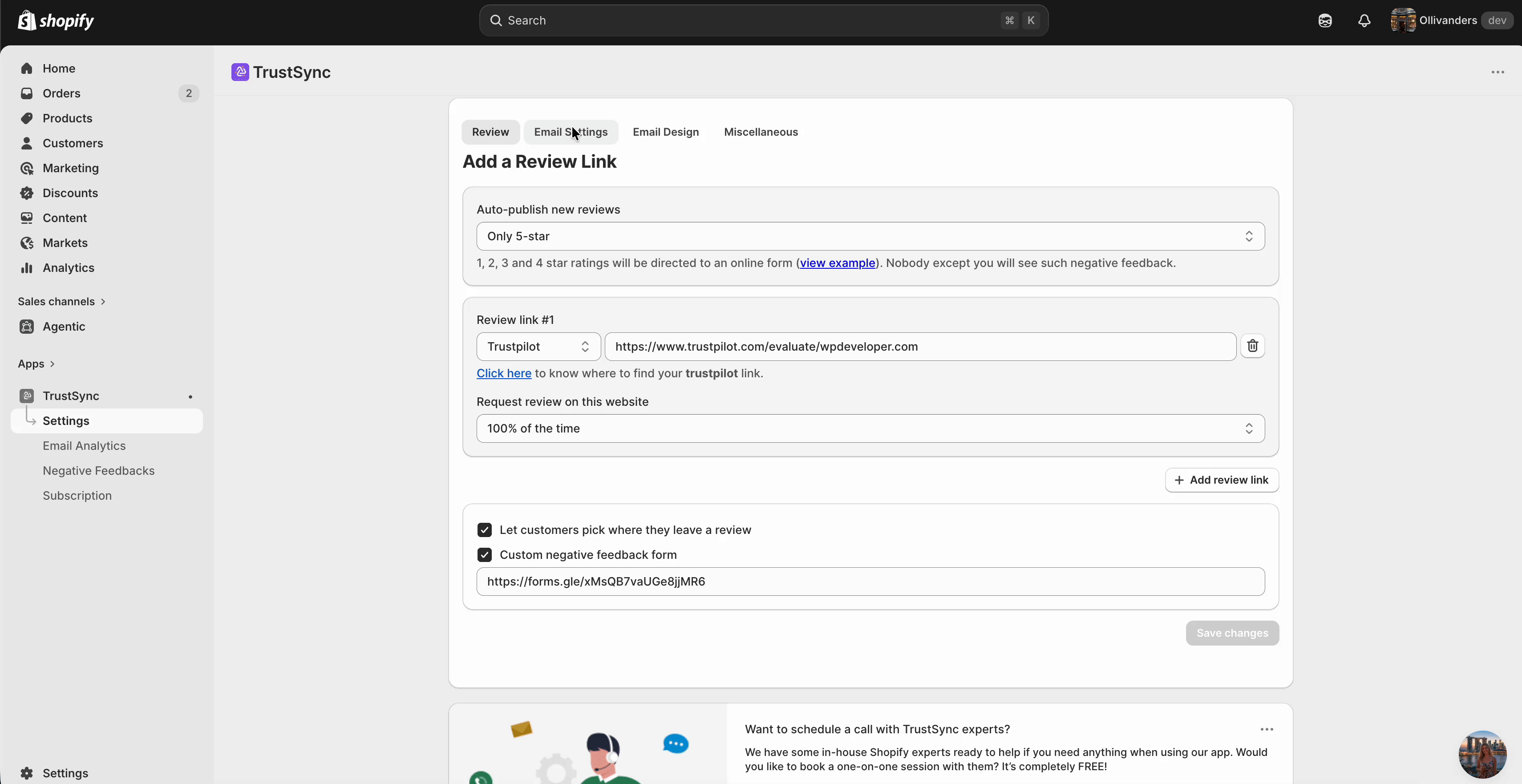Click the TrustSync logo in page header
Viewport: 1522px width, 784px height.
[x=240, y=72]
